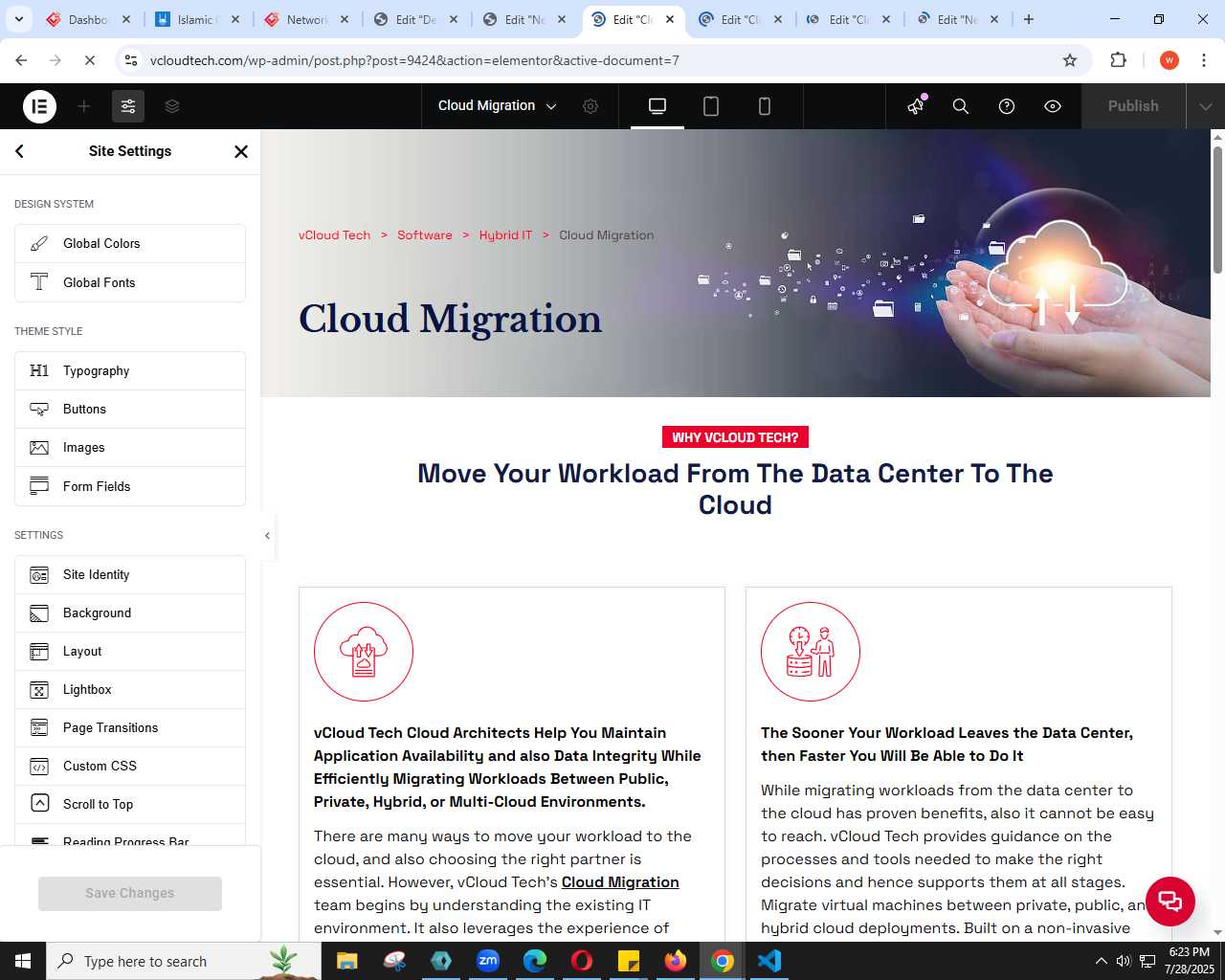
Task: Click the page vertical scrollbar thumb
Action: pos(1217,209)
